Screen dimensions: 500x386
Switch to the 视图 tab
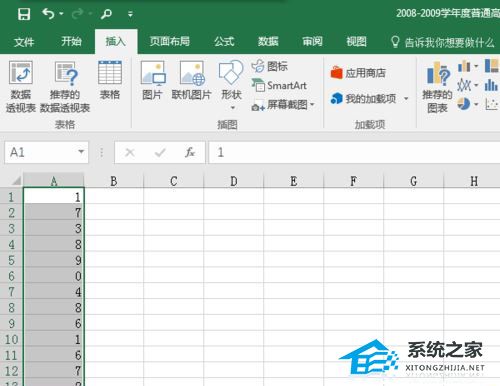356,41
